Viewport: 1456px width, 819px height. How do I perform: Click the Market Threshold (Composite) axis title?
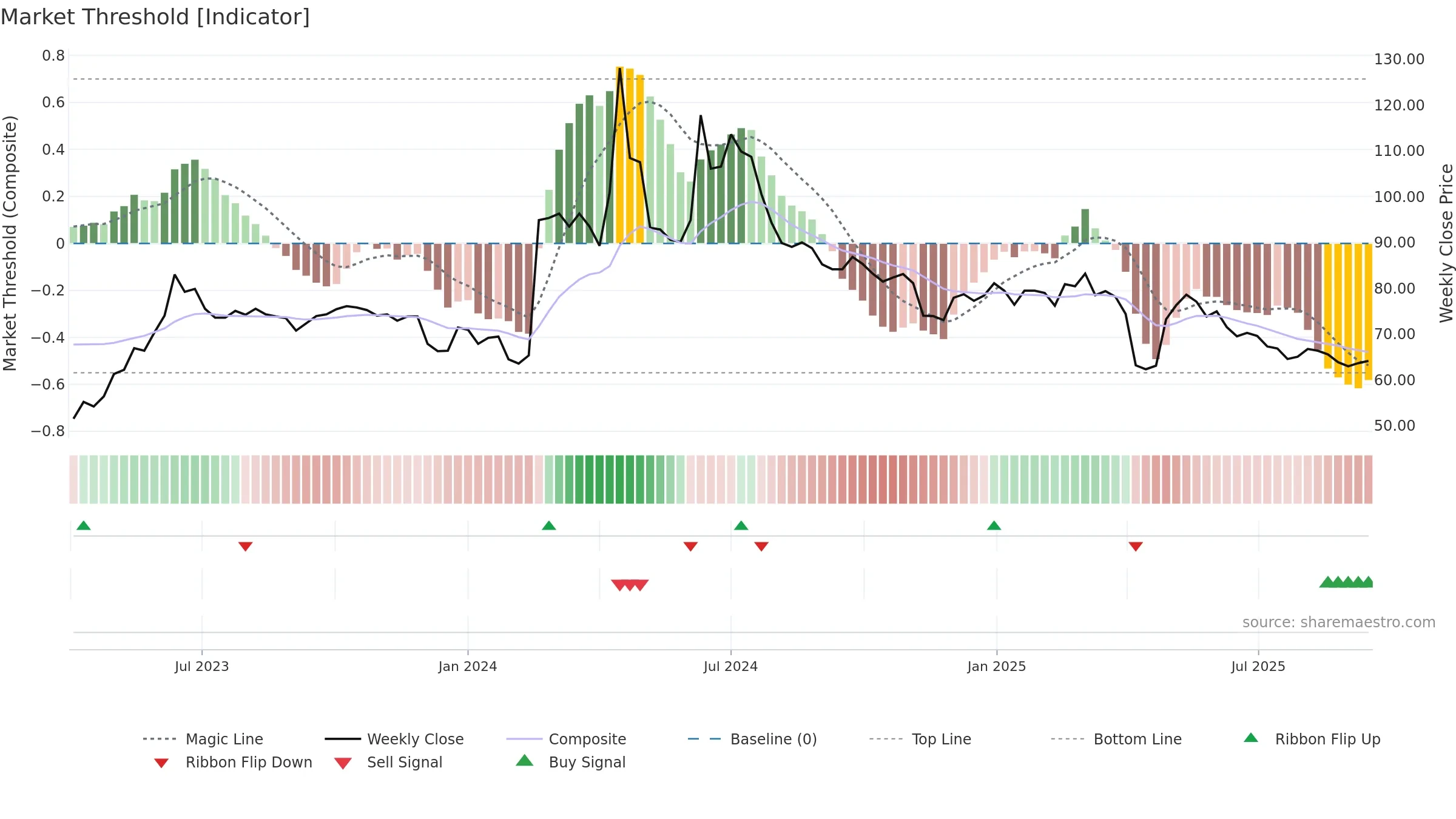[10, 243]
